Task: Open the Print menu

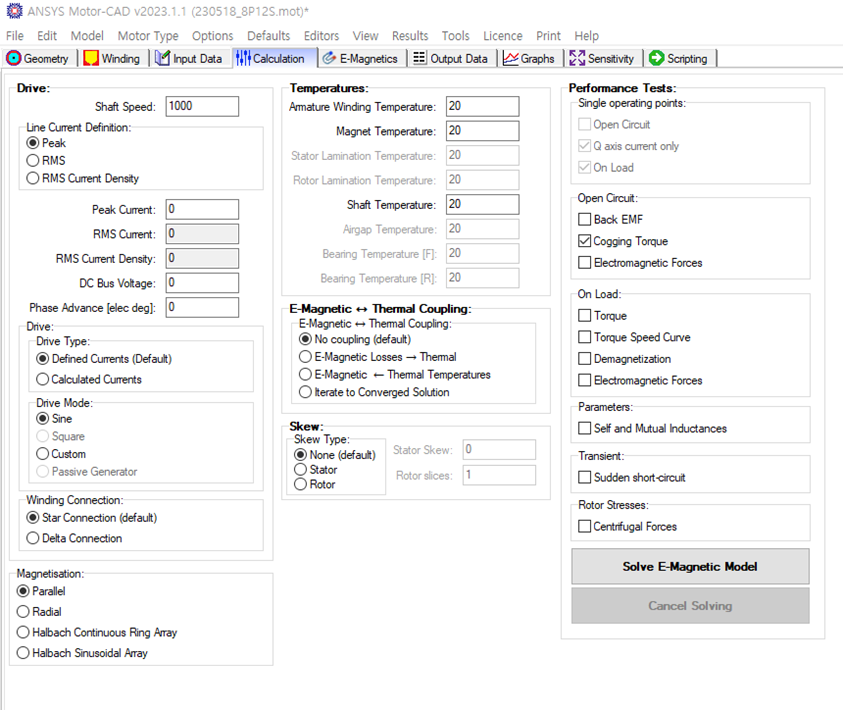Action: point(548,35)
